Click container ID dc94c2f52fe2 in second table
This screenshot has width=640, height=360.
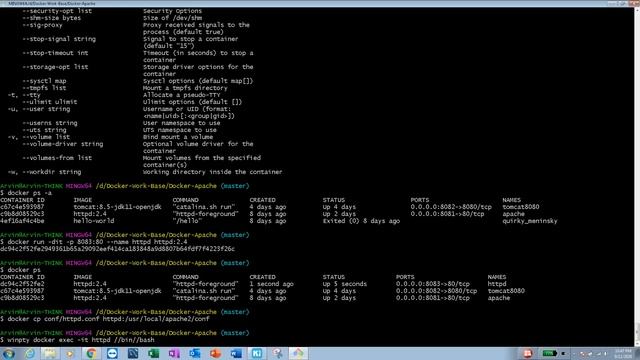22,284
